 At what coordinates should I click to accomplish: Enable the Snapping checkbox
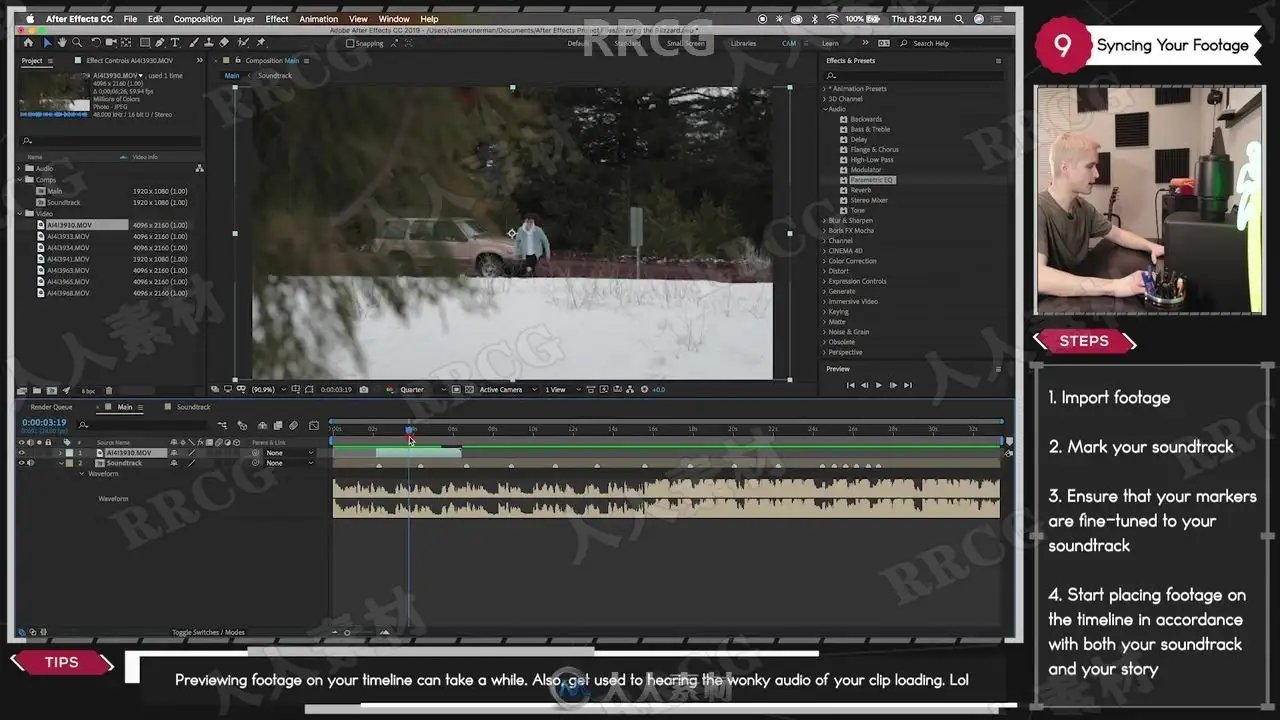pyautogui.click(x=350, y=43)
